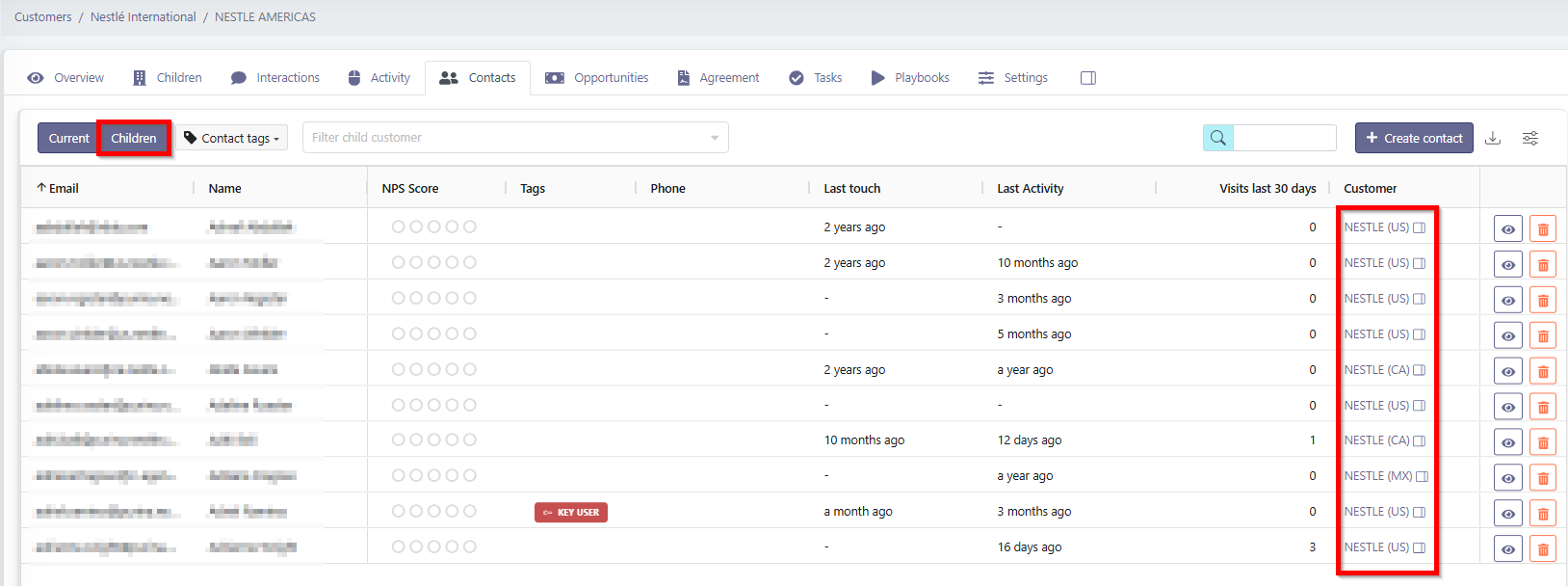Click trash icon for the KEY USER row

1542,513
